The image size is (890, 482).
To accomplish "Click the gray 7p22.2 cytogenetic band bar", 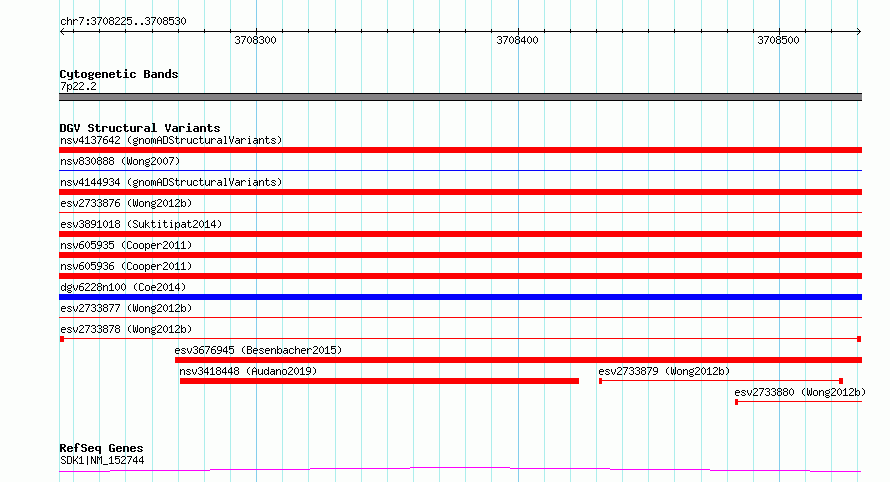I will (460, 97).
